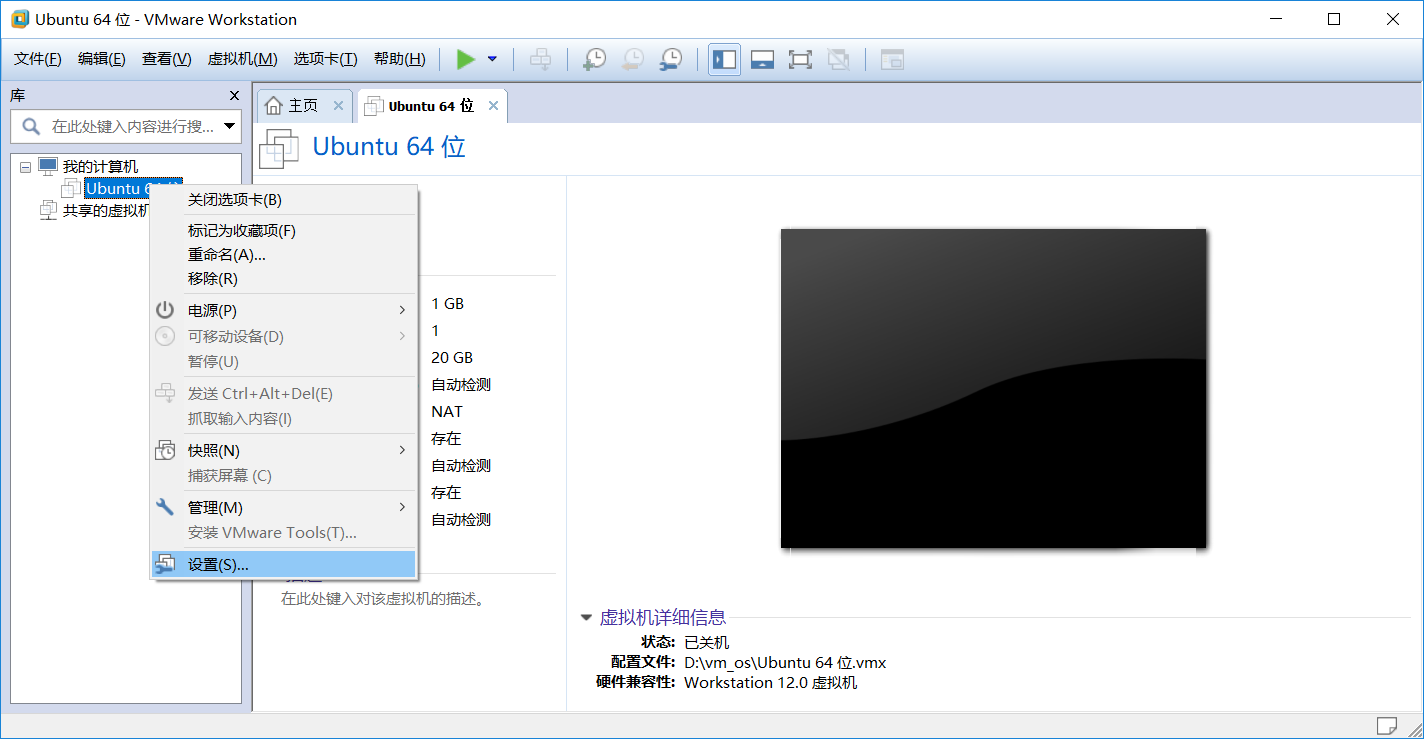
Task: Click the 1 GB memory value
Action: [x=447, y=304]
